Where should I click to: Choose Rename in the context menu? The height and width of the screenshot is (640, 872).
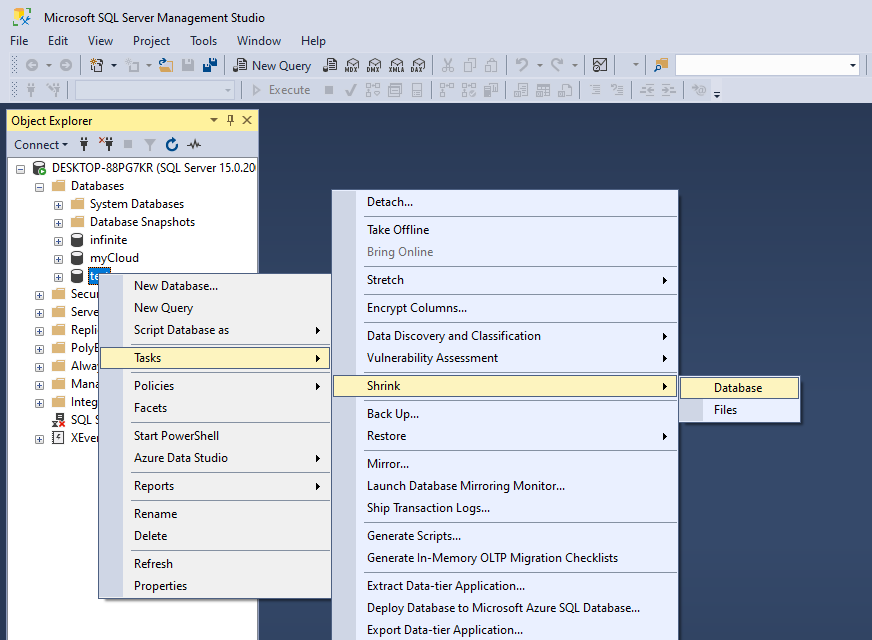(215, 514)
